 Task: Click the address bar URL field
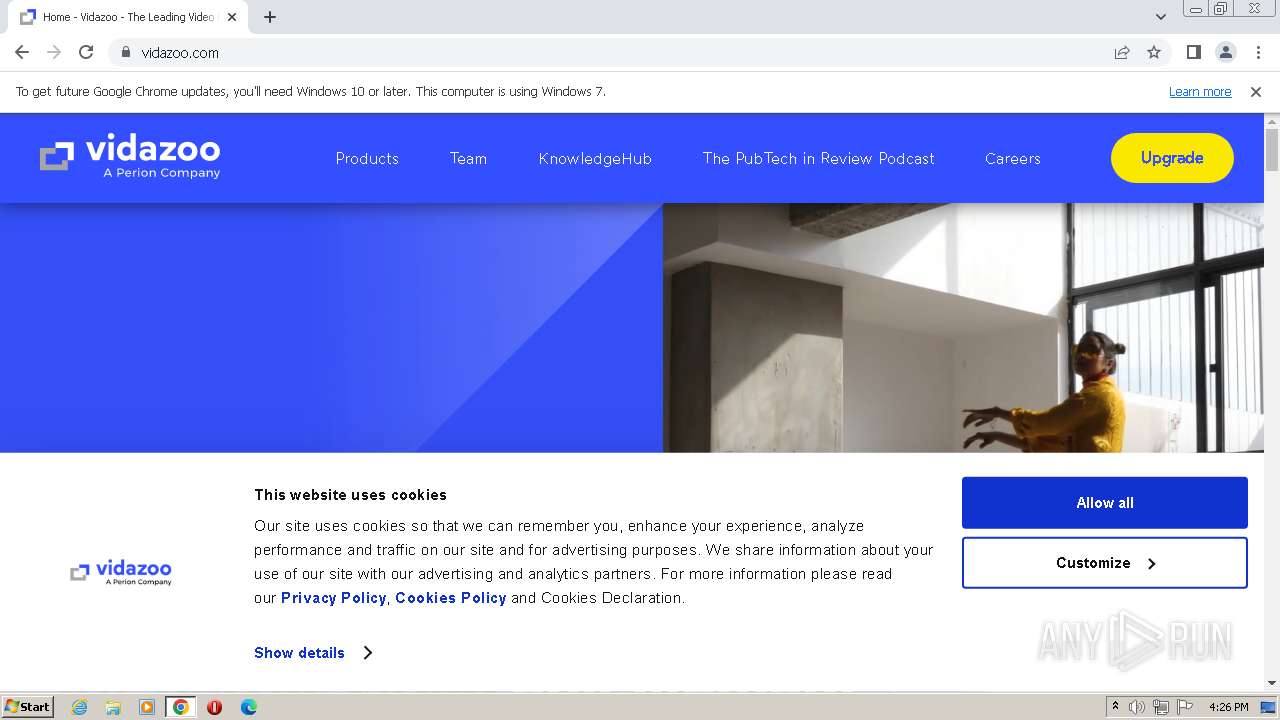tap(610, 52)
